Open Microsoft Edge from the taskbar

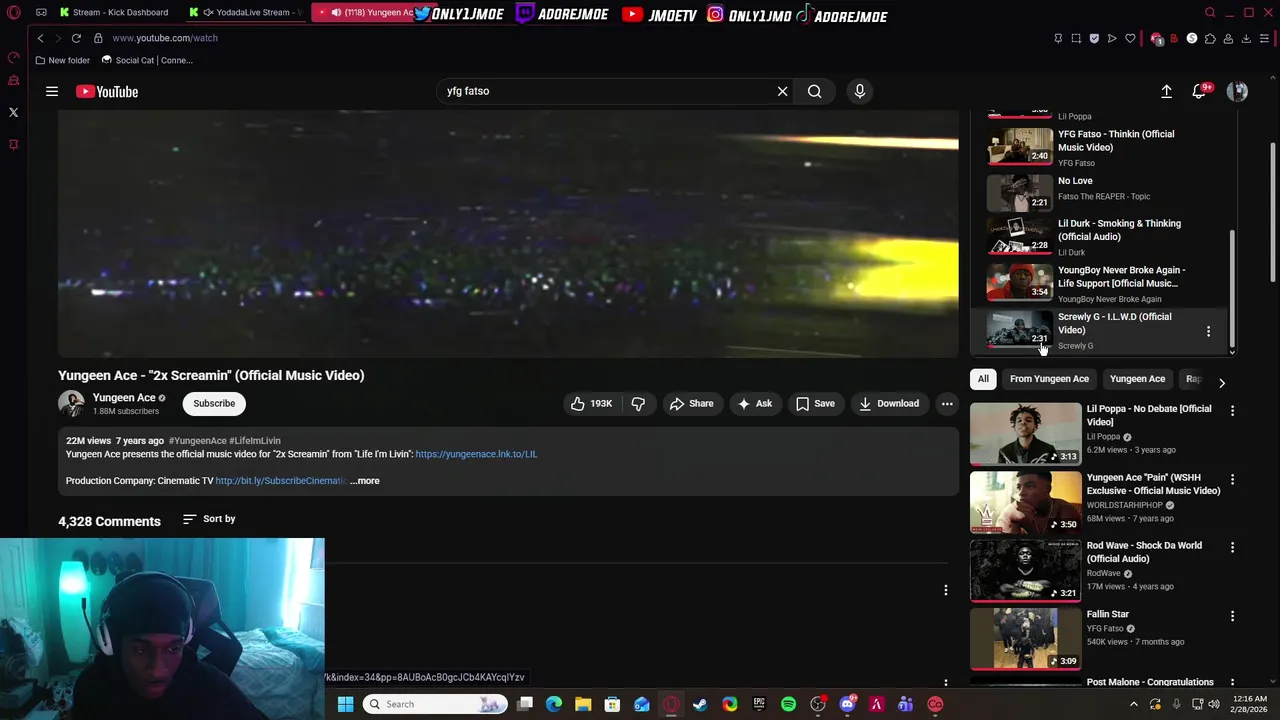pyautogui.click(x=554, y=704)
